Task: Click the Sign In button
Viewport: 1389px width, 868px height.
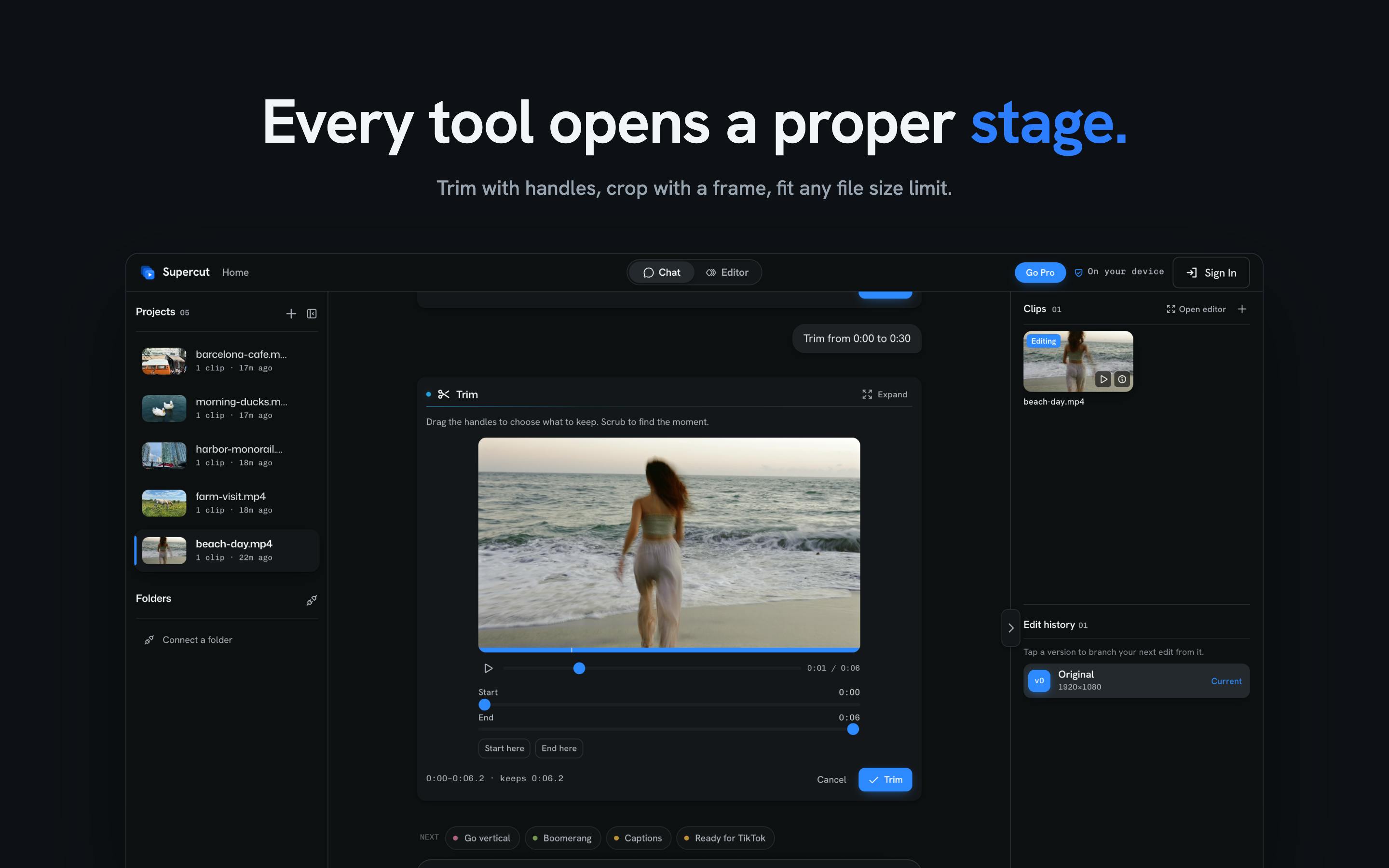Action: pos(1211,272)
